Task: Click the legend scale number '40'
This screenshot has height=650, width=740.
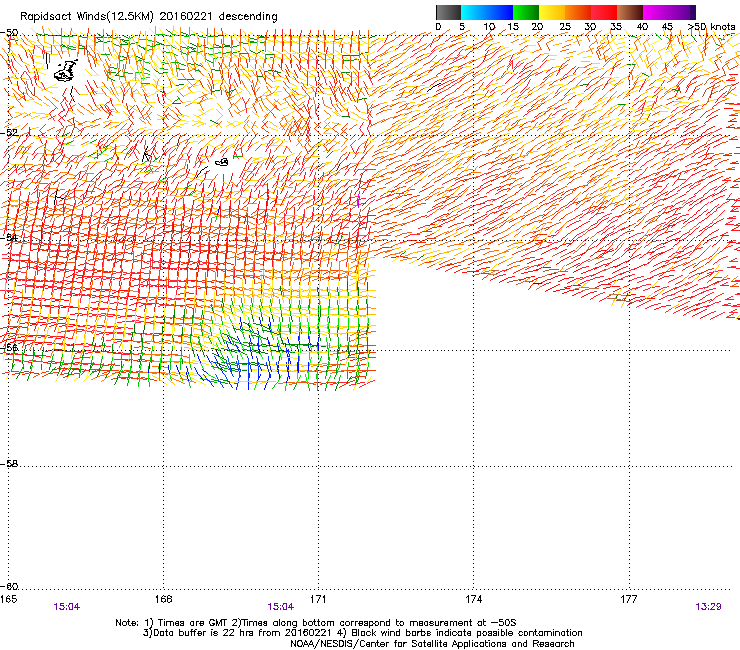Action: [642, 27]
